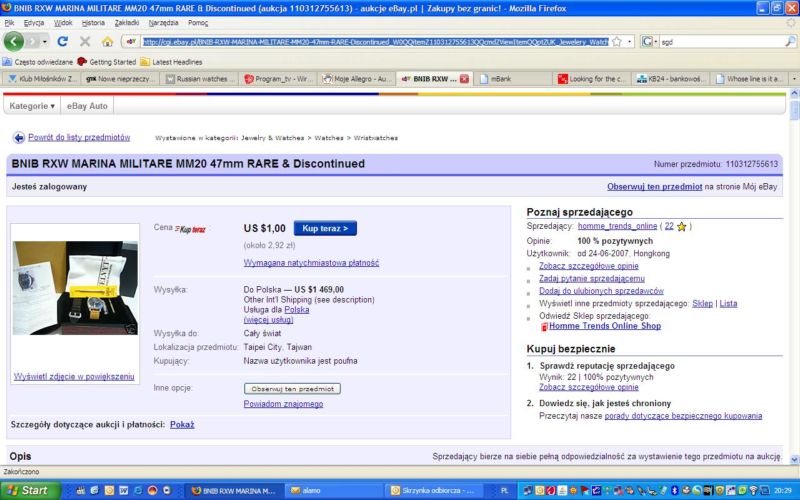Open the Latest Headlines feed bookmark

(171, 62)
